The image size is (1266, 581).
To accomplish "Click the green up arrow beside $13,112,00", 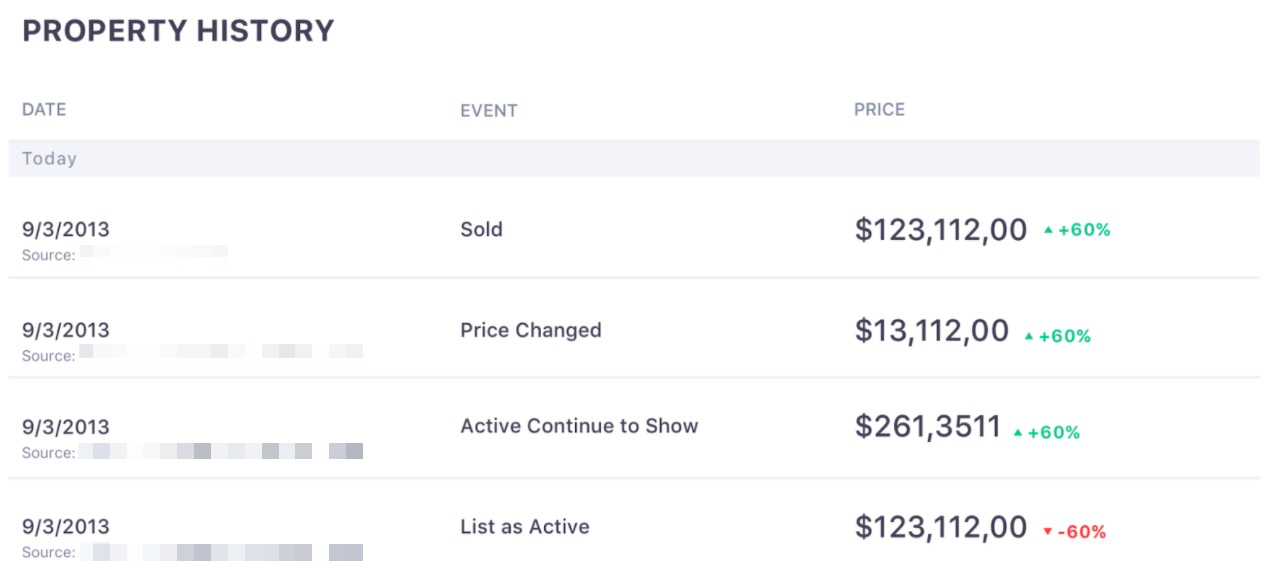I will (1028, 337).
